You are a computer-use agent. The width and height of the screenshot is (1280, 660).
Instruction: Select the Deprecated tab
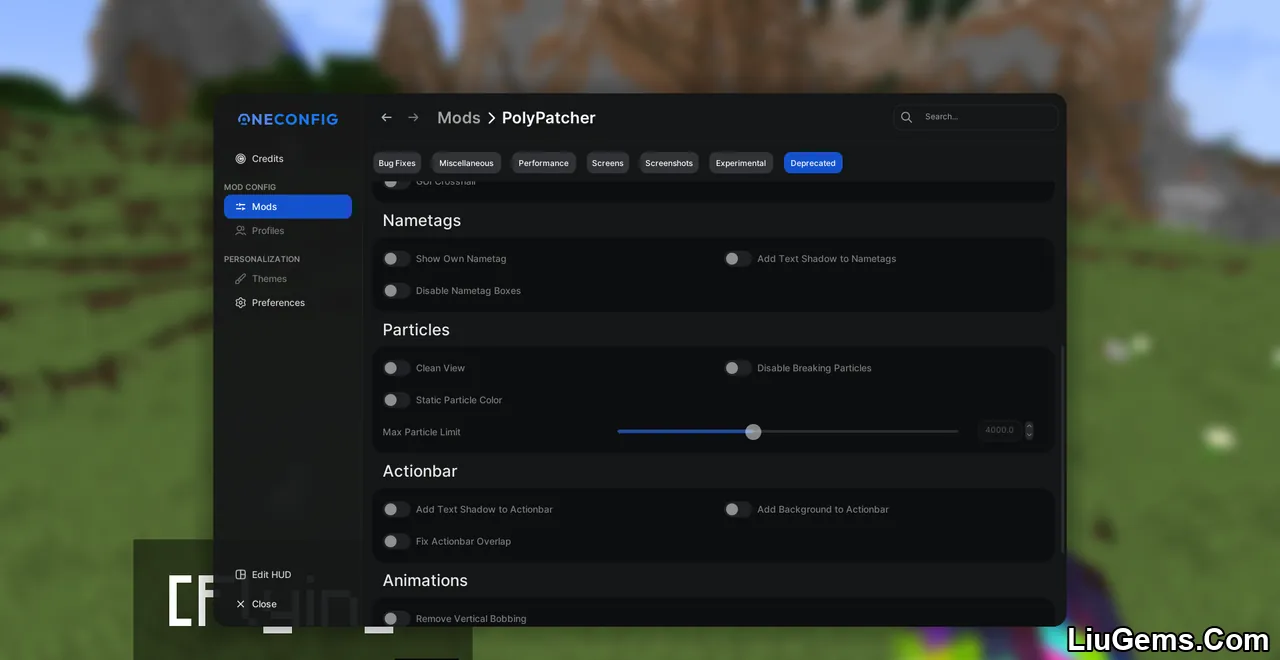(x=813, y=163)
